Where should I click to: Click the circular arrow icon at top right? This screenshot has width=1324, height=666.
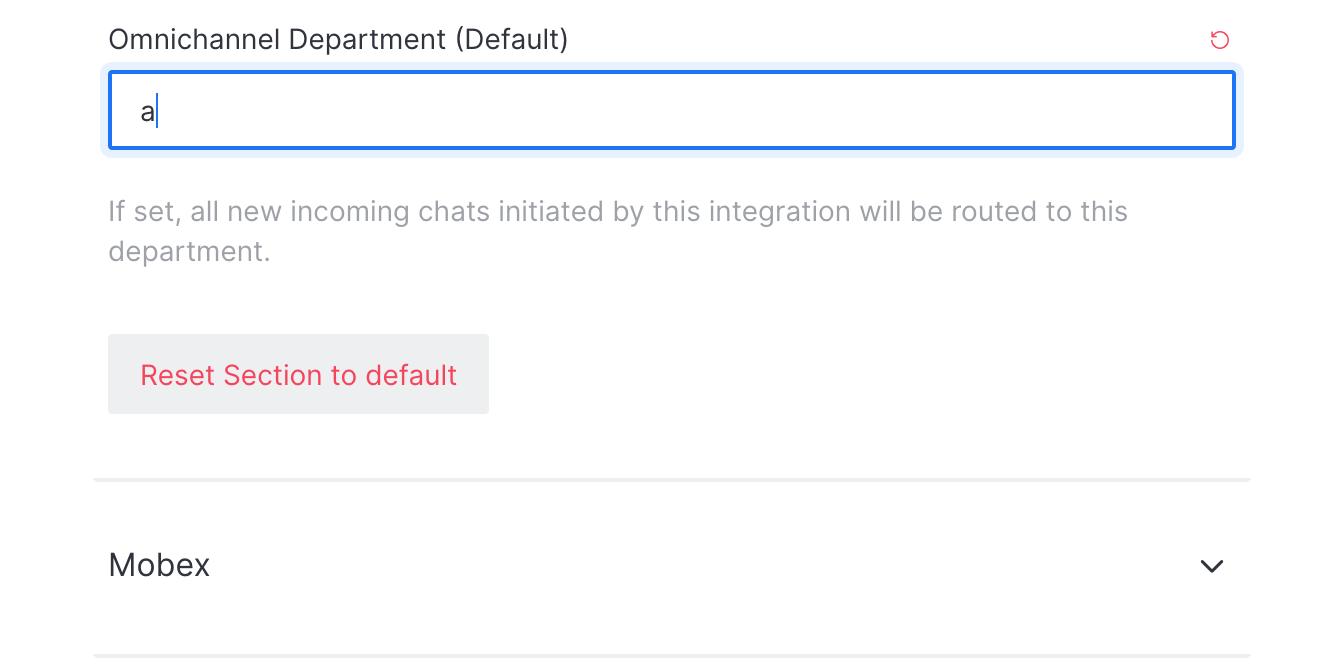click(1219, 40)
